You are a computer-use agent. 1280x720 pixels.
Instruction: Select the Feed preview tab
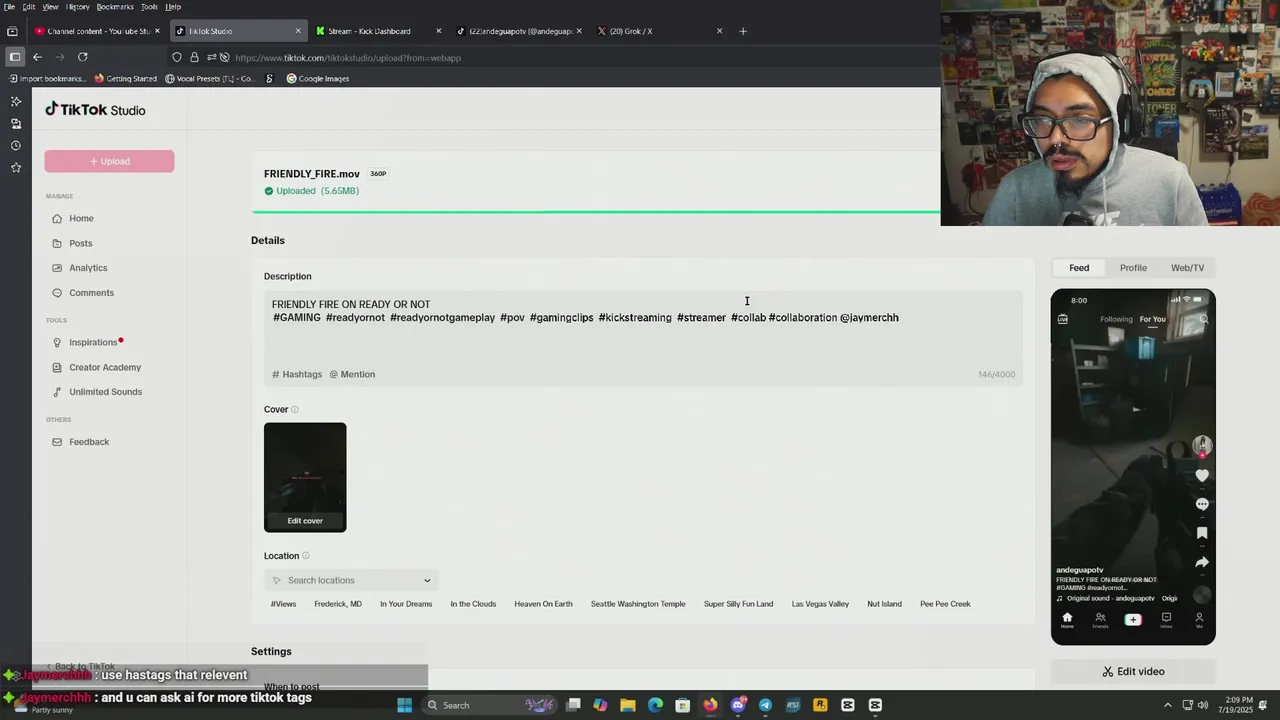tap(1079, 268)
